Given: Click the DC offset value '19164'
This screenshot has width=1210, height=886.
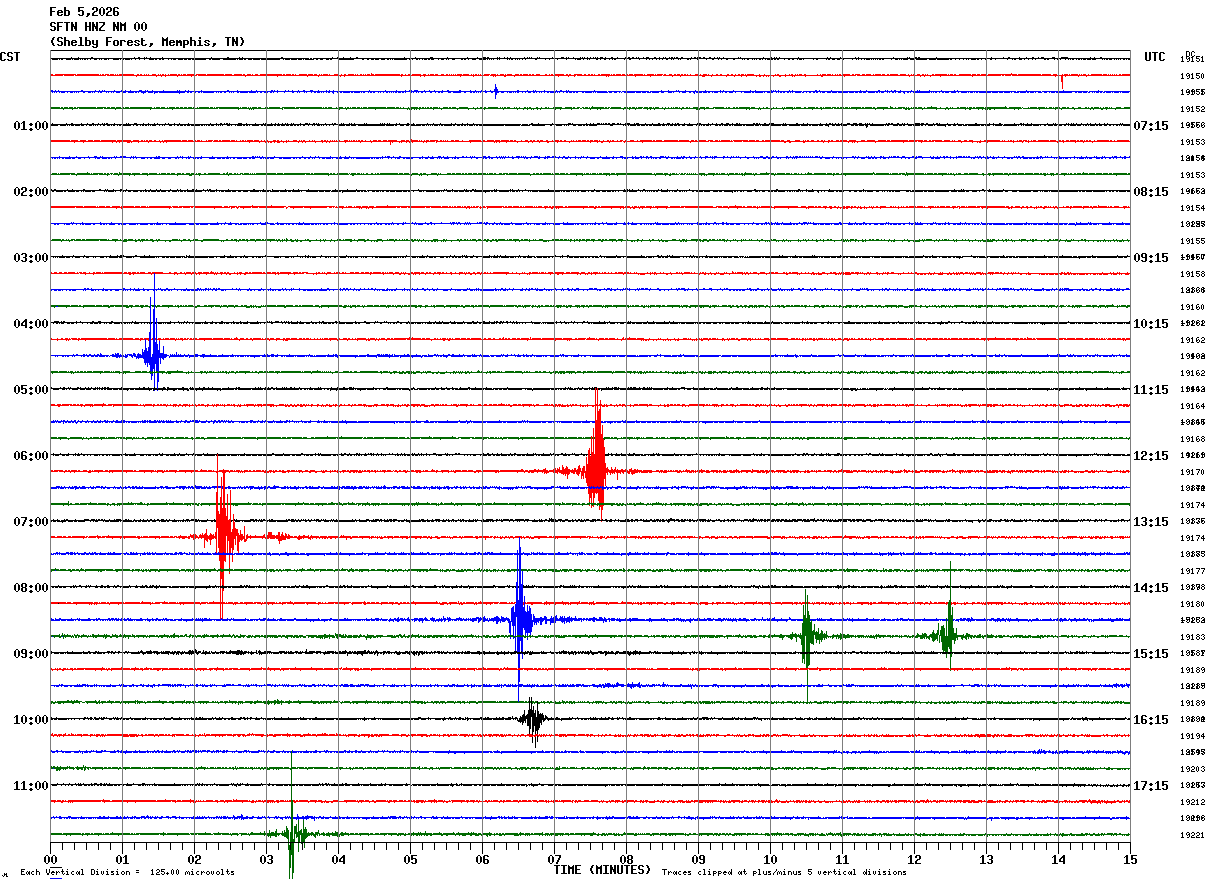Looking at the screenshot, I should (x=1192, y=406).
